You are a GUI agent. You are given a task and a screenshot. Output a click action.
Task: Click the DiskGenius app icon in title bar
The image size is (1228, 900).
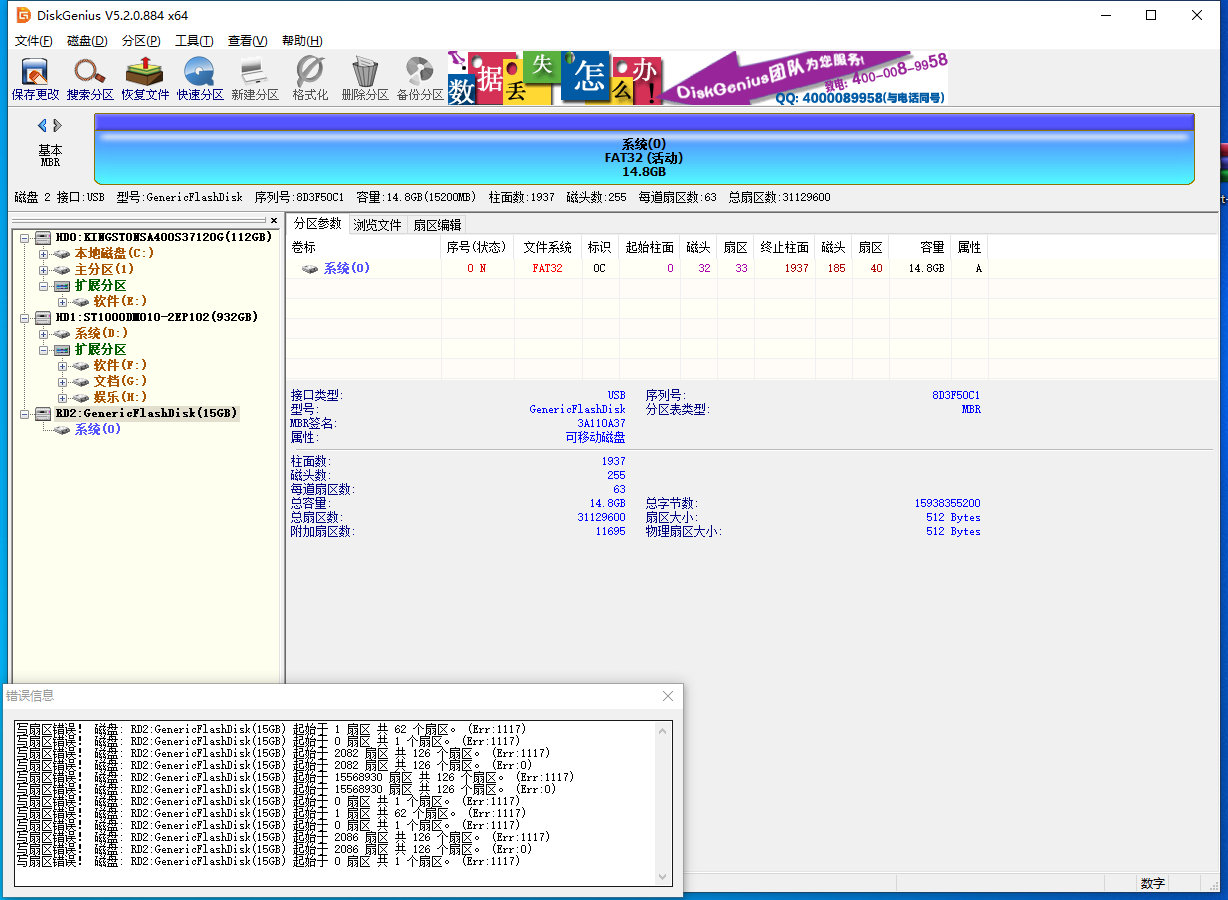click(x=23, y=15)
